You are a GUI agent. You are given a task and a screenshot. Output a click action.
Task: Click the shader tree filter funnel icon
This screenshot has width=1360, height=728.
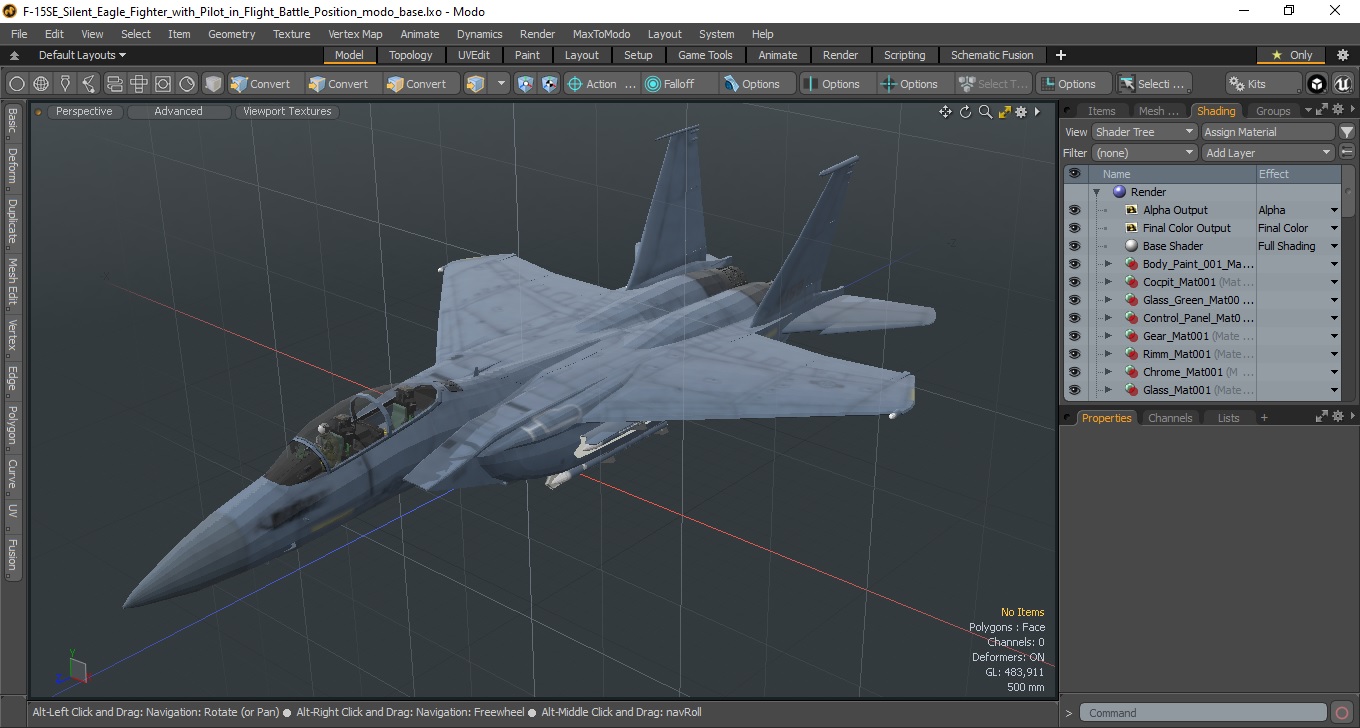click(1347, 132)
